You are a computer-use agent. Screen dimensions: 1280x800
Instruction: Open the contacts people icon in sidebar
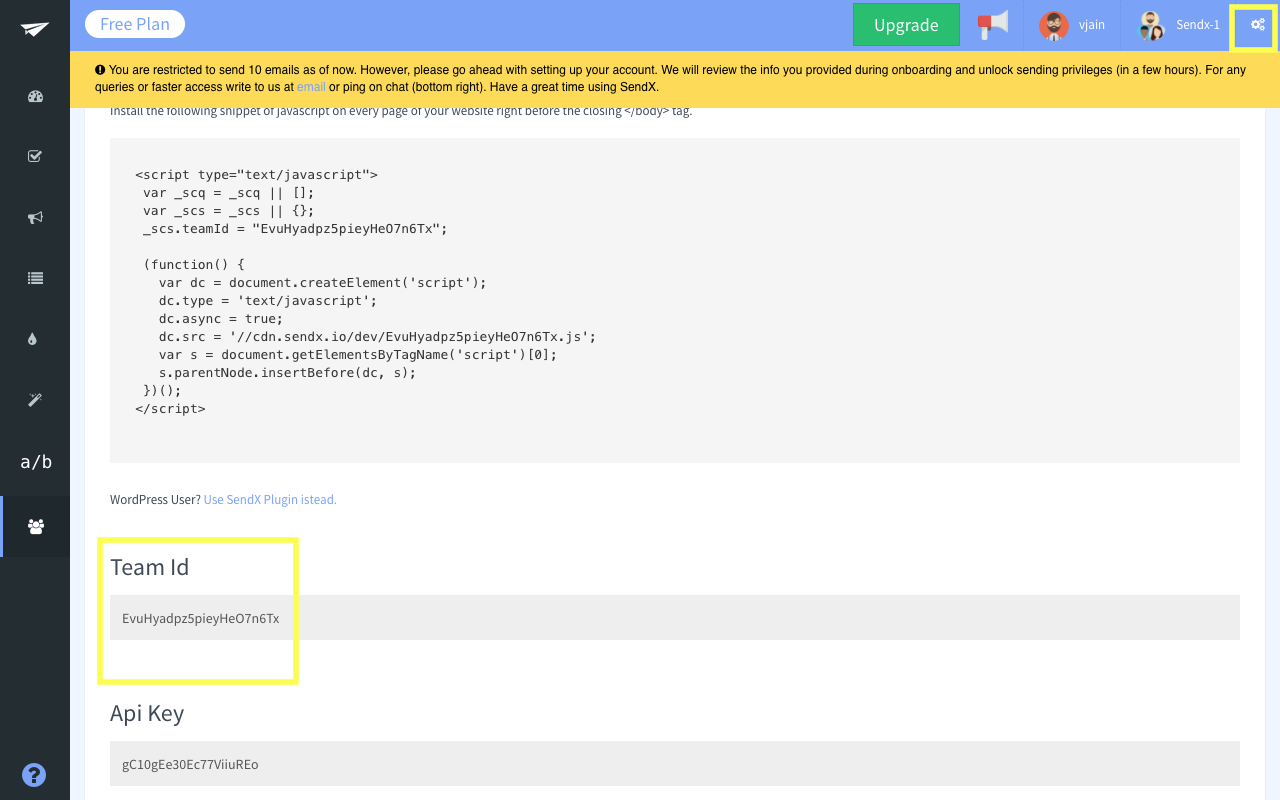(x=36, y=526)
